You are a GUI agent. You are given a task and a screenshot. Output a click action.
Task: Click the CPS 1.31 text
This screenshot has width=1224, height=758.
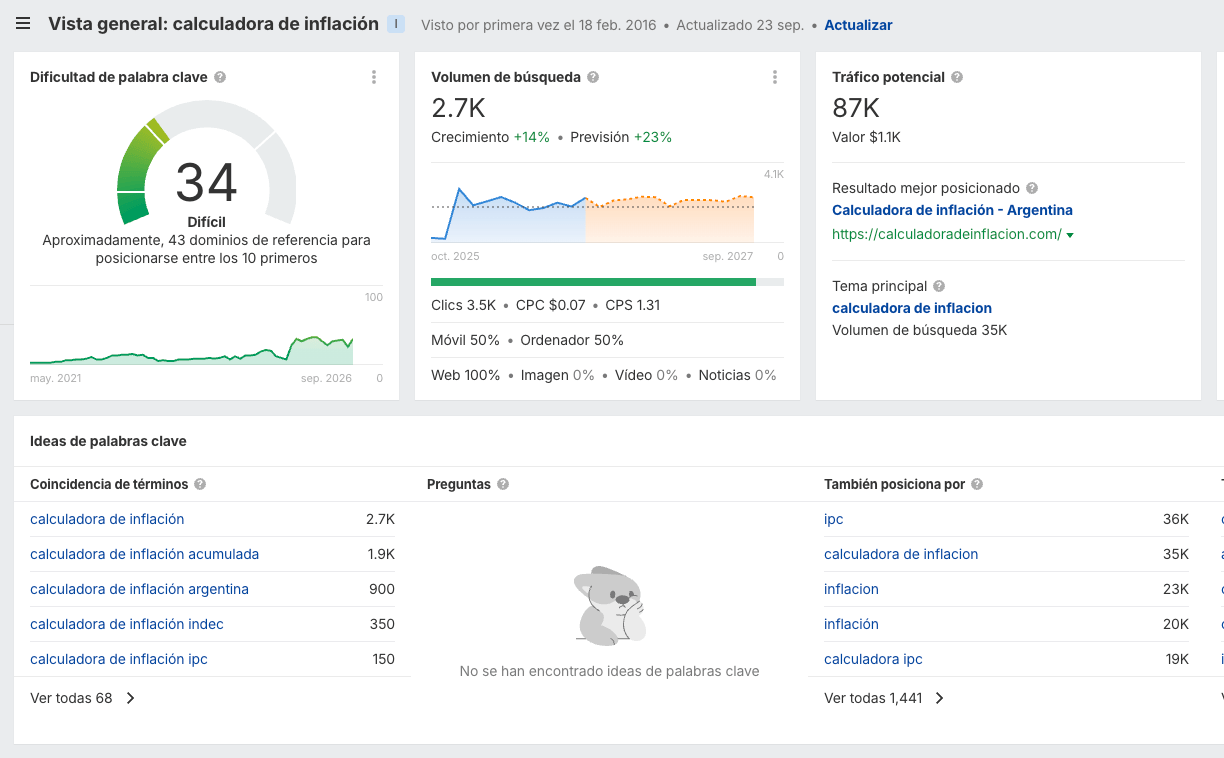[633, 305]
